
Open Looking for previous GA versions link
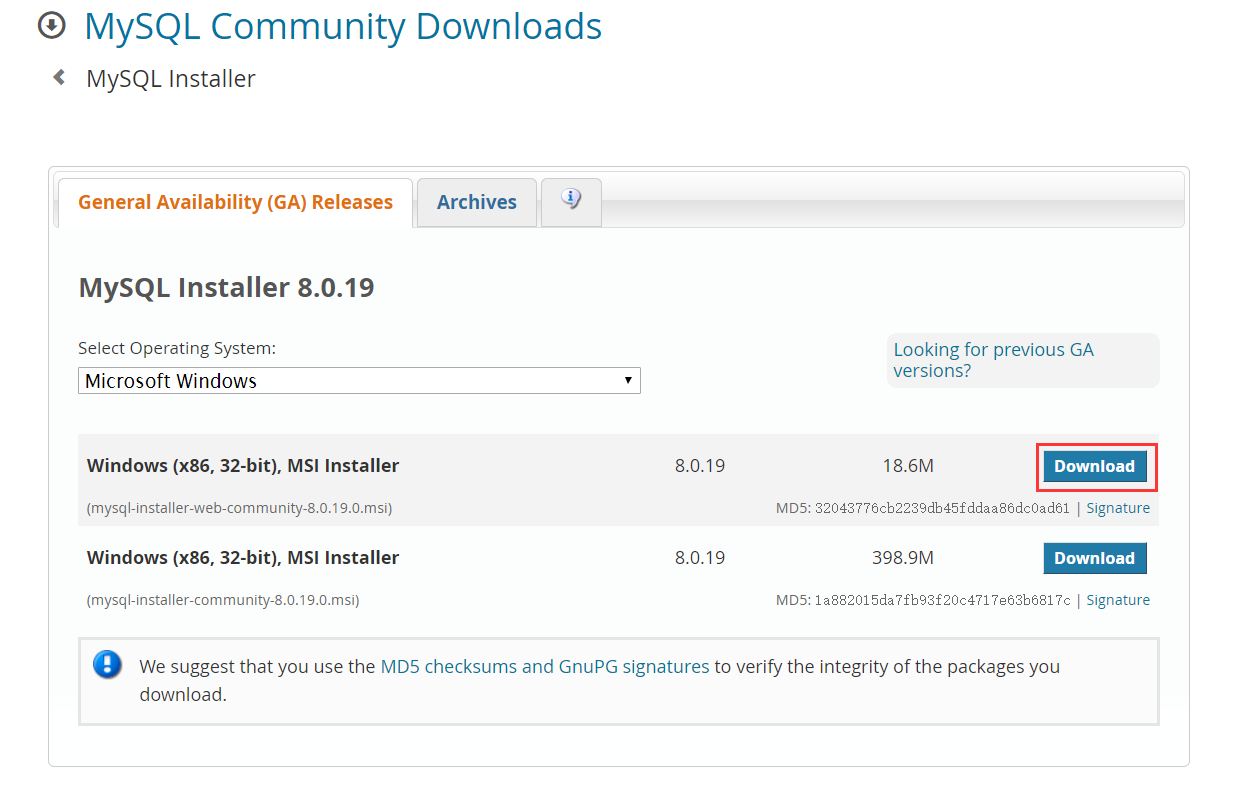click(x=993, y=360)
